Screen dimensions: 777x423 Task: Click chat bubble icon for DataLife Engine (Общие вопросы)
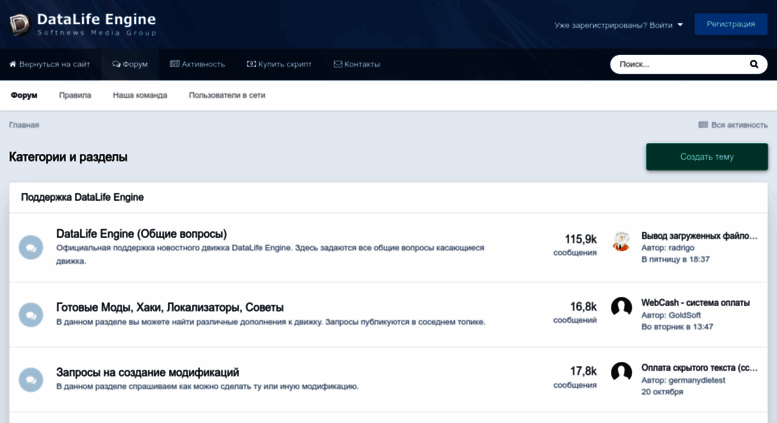31,247
